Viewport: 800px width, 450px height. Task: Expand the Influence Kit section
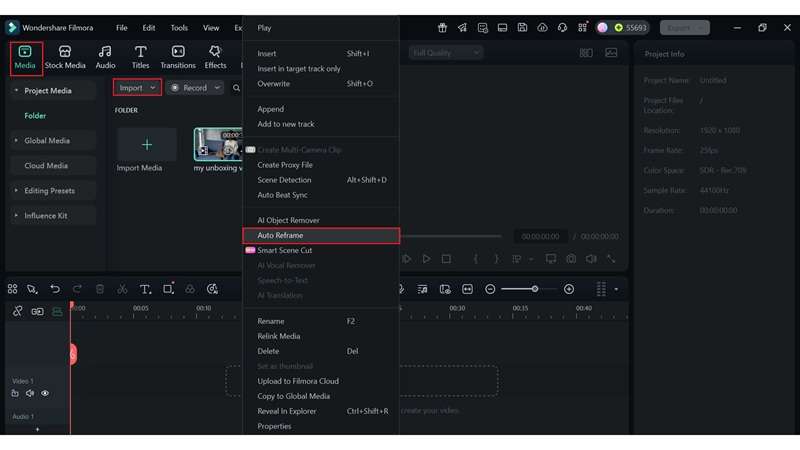pyautogui.click(x=16, y=215)
